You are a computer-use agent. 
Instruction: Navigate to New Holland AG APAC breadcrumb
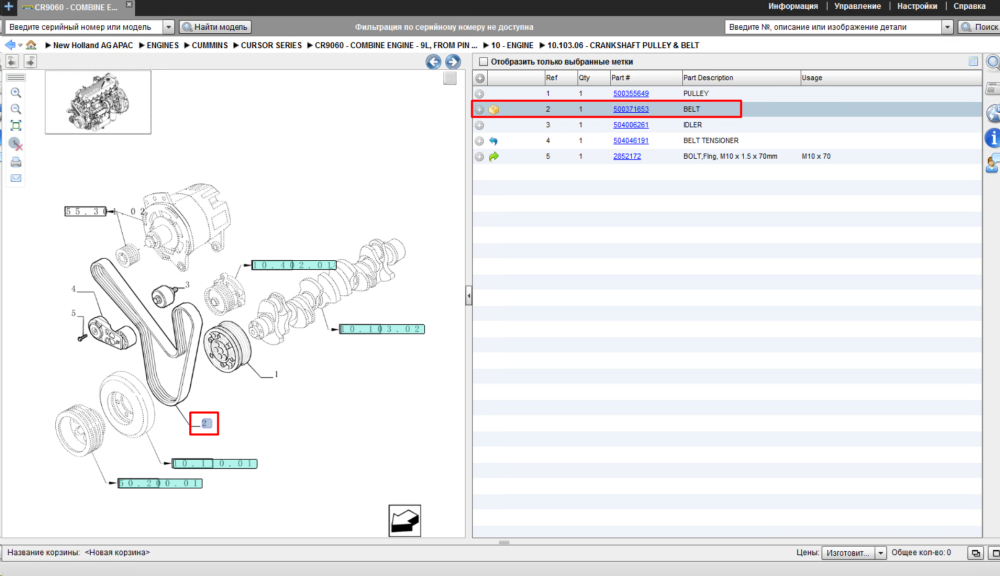(93, 45)
